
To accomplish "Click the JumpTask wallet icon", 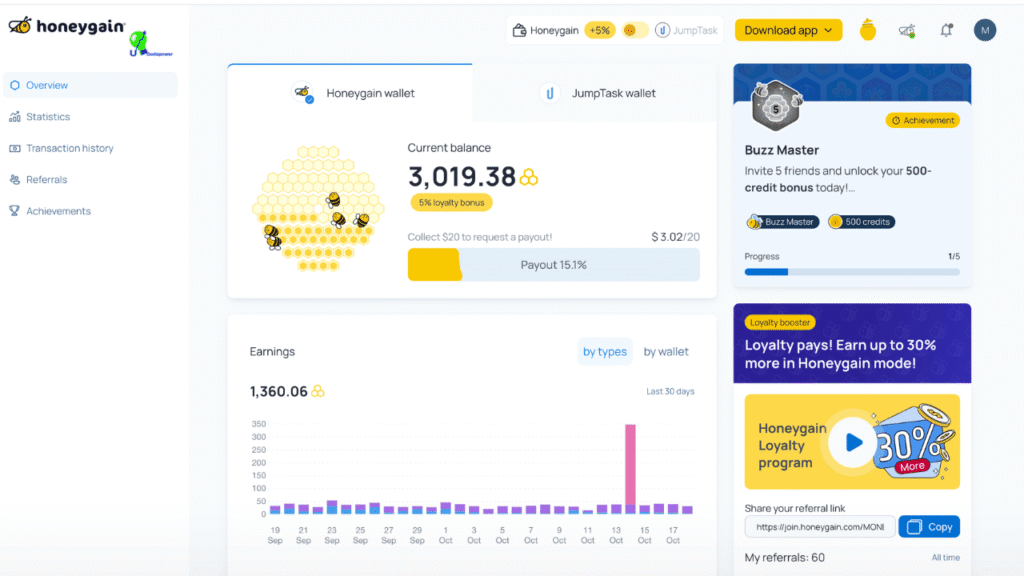I will (550, 93).
